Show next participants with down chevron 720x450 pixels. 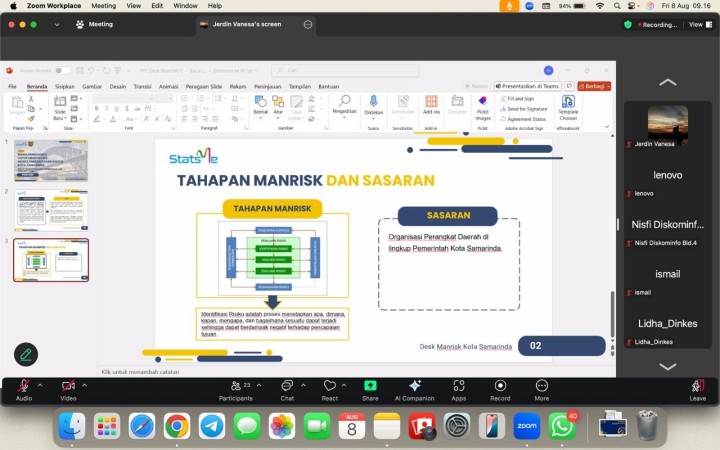pos(668,366)
